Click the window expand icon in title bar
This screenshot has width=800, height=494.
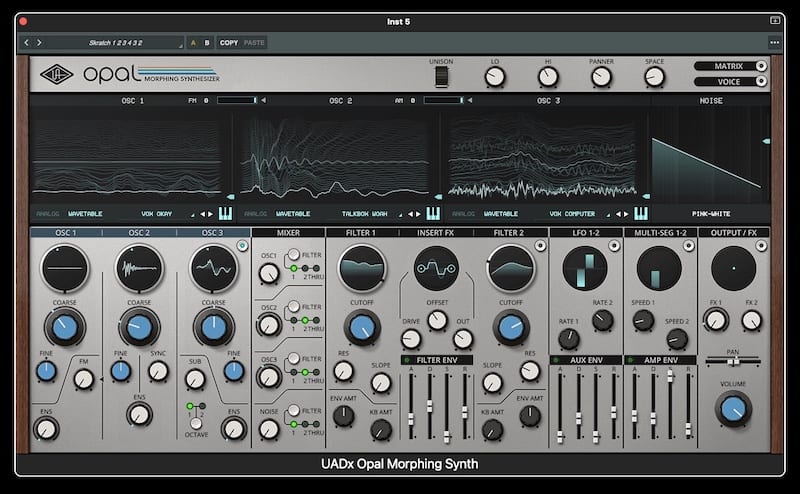tap(774, 20)
